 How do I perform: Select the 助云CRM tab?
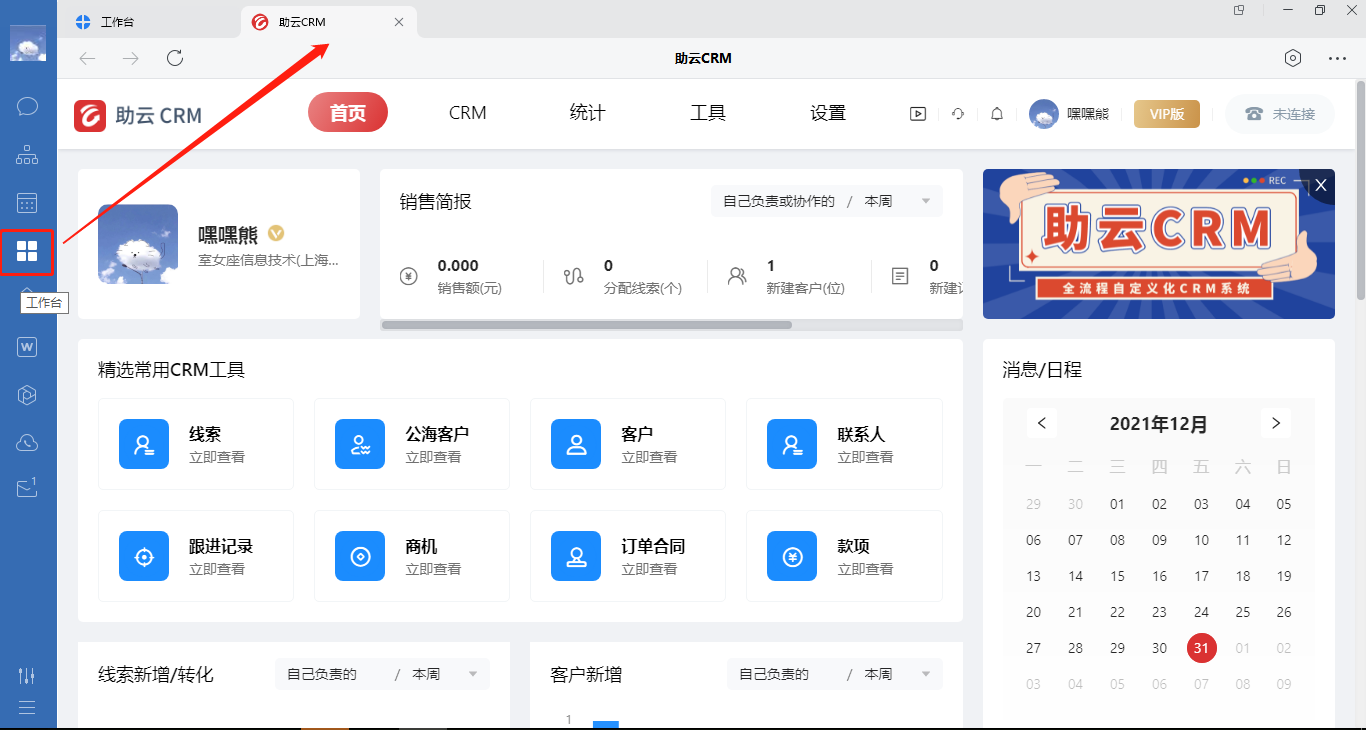pyautogui.click(x=329, y=22)
